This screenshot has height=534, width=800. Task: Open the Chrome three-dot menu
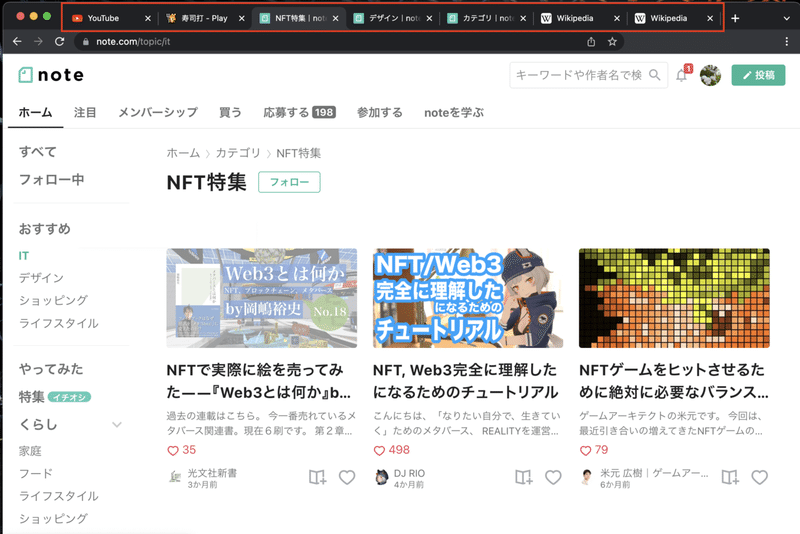(x=786, y=42)
